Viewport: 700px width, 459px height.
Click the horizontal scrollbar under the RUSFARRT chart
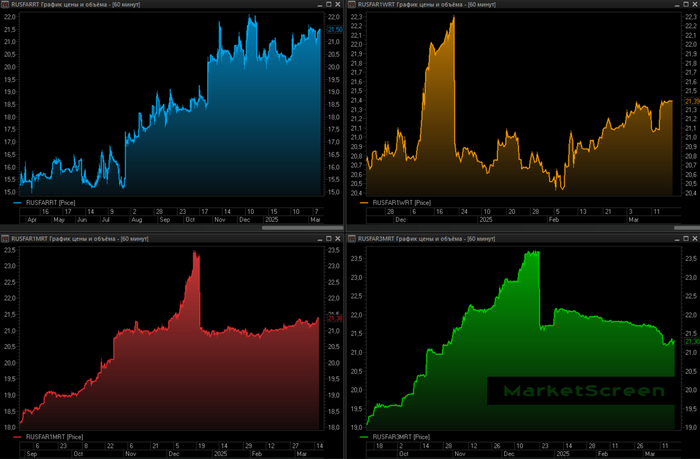300,228
